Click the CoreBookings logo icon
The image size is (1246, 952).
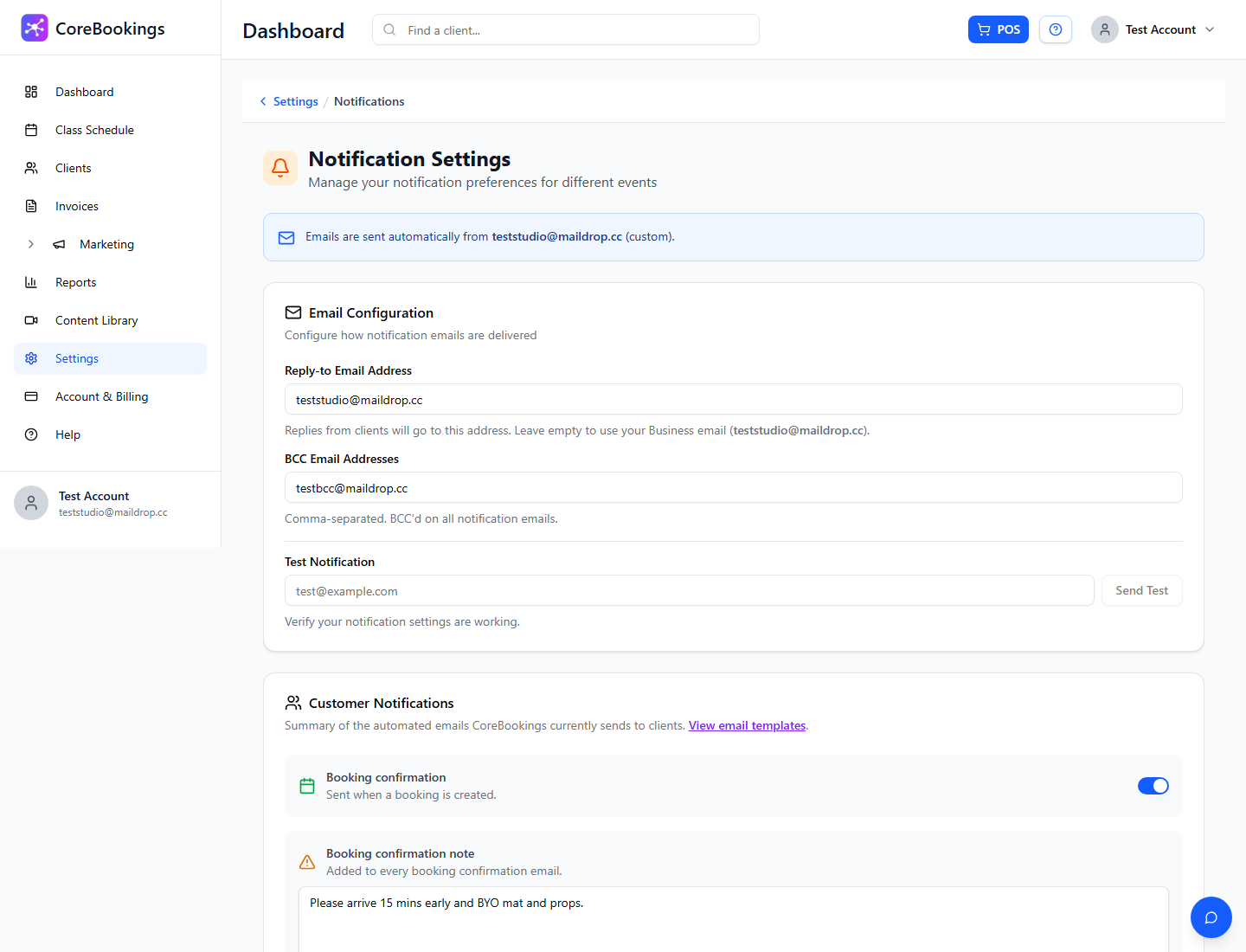[x=35, y=28]
